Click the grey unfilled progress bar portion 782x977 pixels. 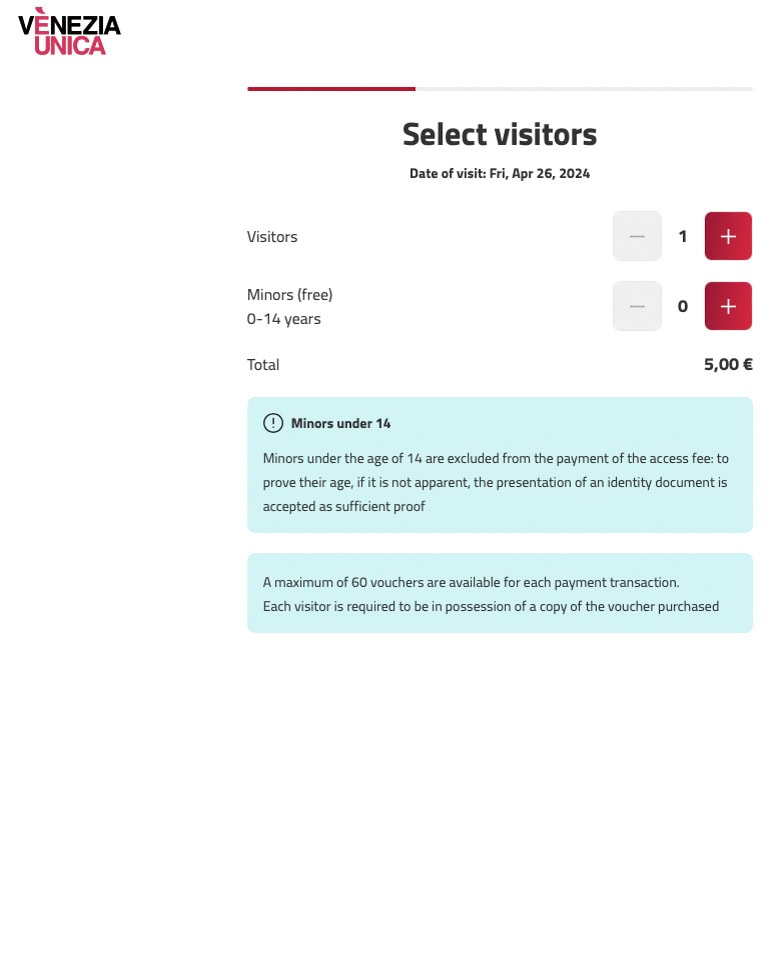click(584, 89)
